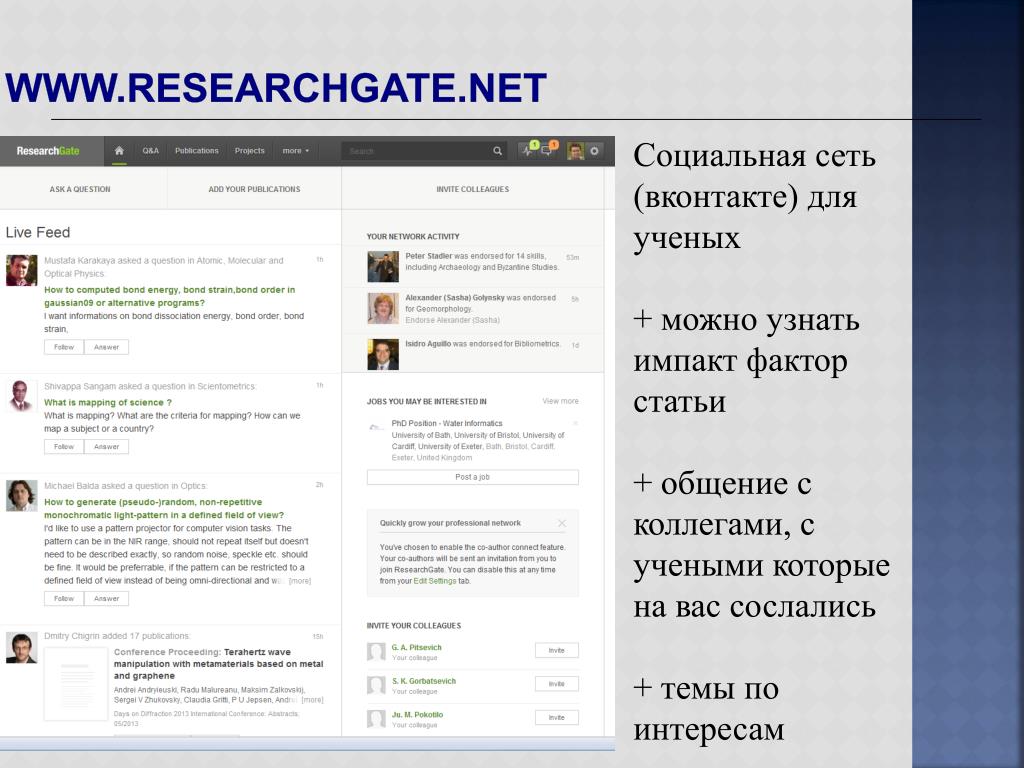
Task: Expand the more dropdown
Action: coord(295,151)
